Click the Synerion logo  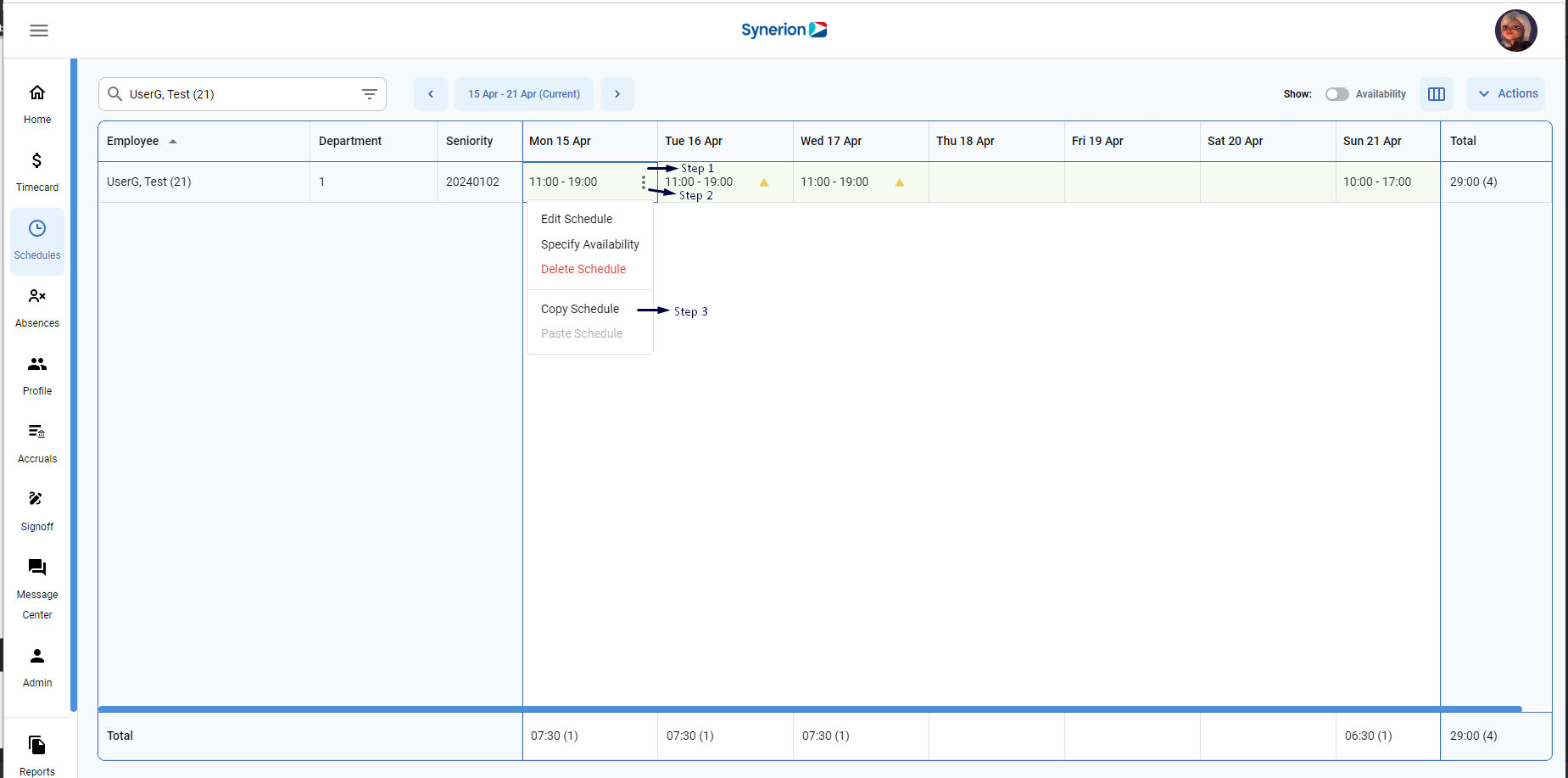click(x=784, y=30)
